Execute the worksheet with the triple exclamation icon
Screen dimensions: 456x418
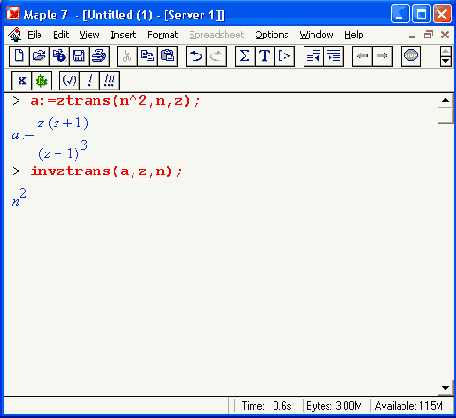[x=109, y=81]
